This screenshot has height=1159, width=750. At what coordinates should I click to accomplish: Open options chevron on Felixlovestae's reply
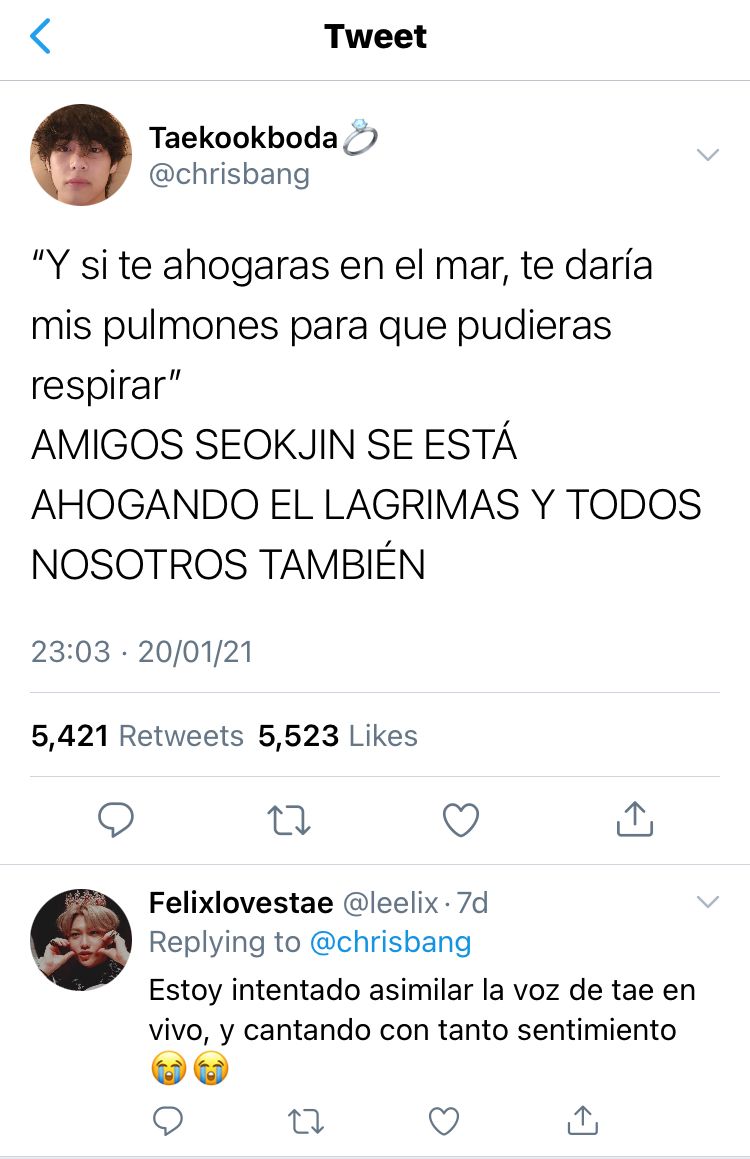[x=708, y=902]
